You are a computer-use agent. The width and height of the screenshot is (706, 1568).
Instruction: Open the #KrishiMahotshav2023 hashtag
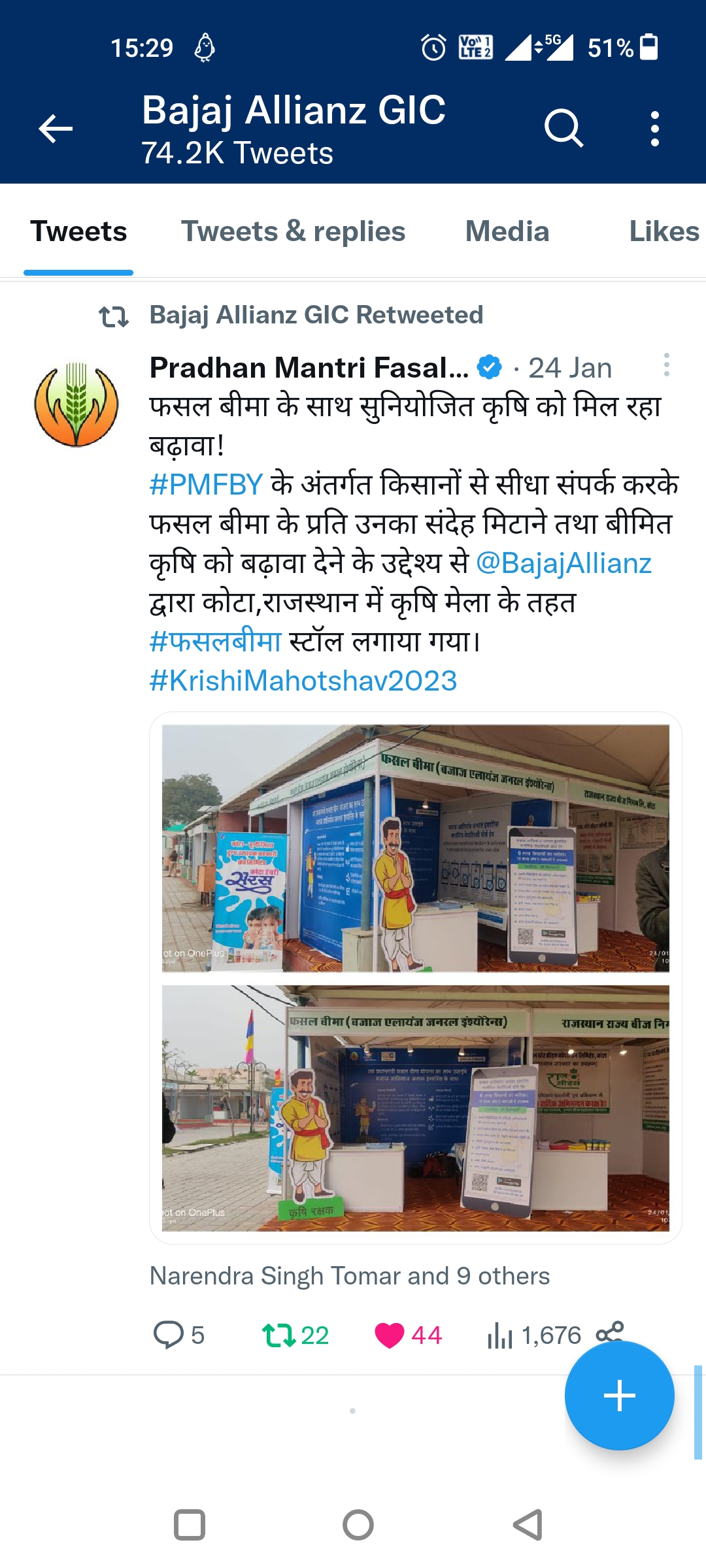(x=303, y=681)
